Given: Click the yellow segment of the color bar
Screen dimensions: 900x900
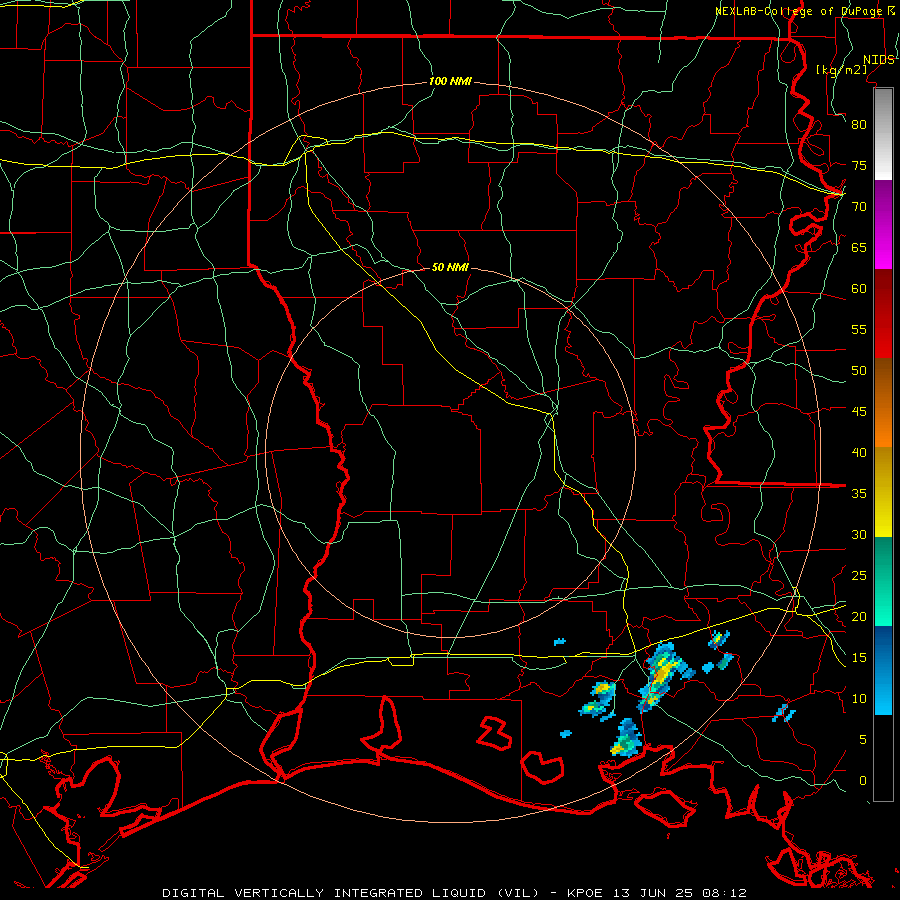Looking at the screenshot, I should point(883,492).
